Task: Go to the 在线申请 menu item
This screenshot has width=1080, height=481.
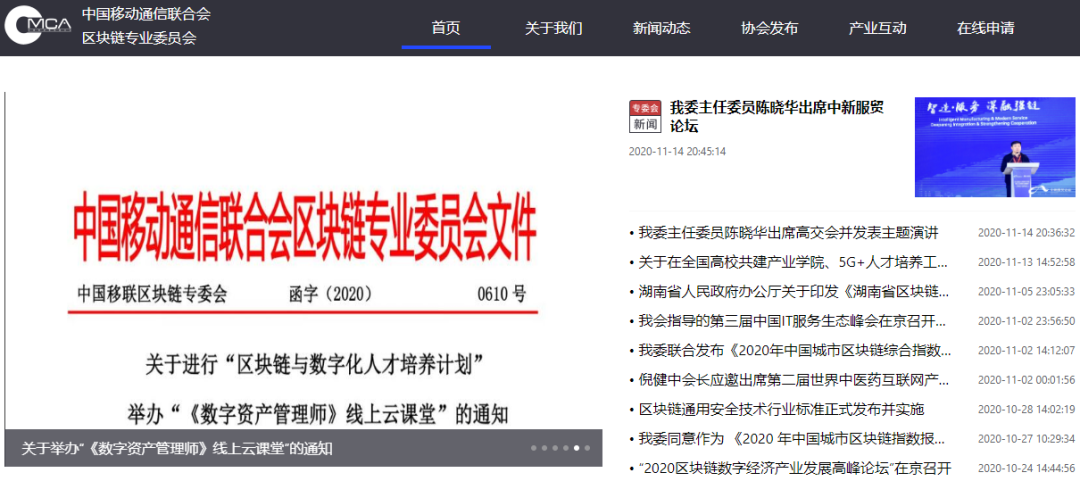Action: [x=985, y=28]
